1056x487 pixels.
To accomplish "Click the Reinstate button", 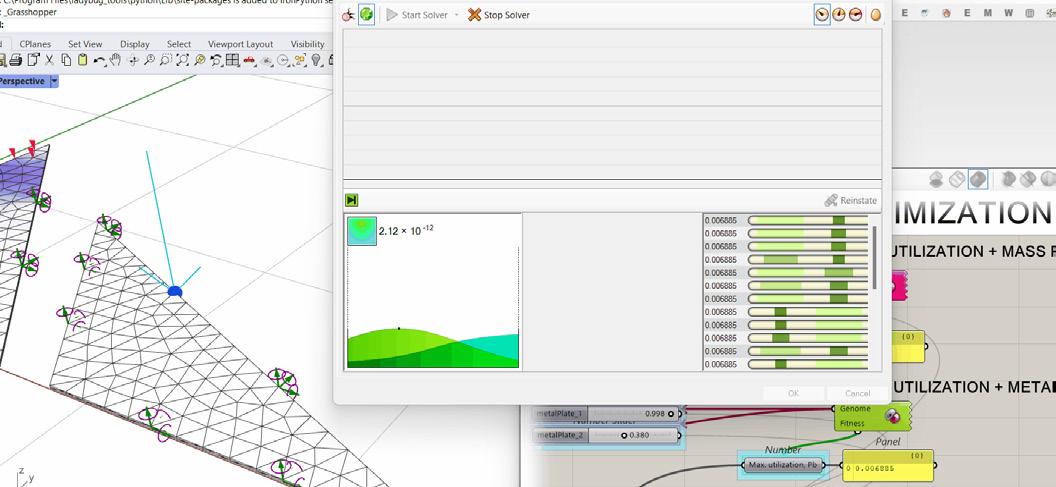I will pos(851,200).
